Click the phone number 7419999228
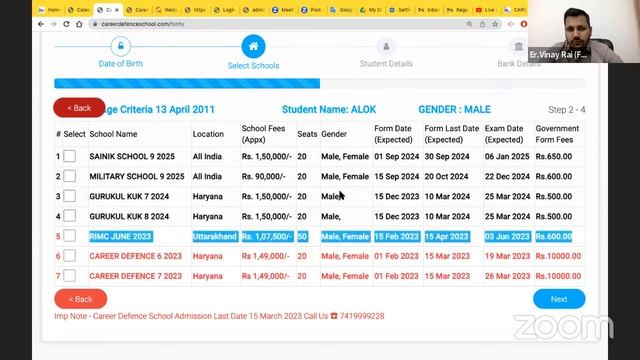Image resolution: width=640 pixels, height=360 pixels. (362, 316)
